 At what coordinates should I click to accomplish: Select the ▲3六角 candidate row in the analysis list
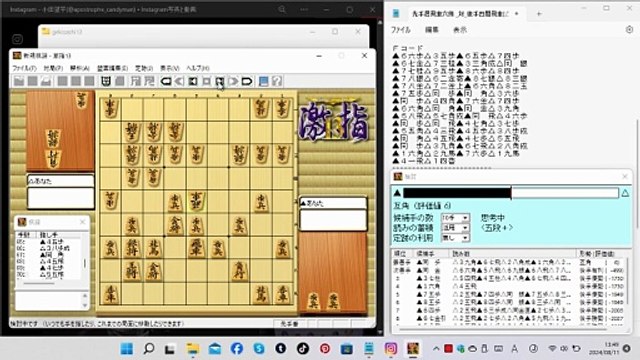509,287
